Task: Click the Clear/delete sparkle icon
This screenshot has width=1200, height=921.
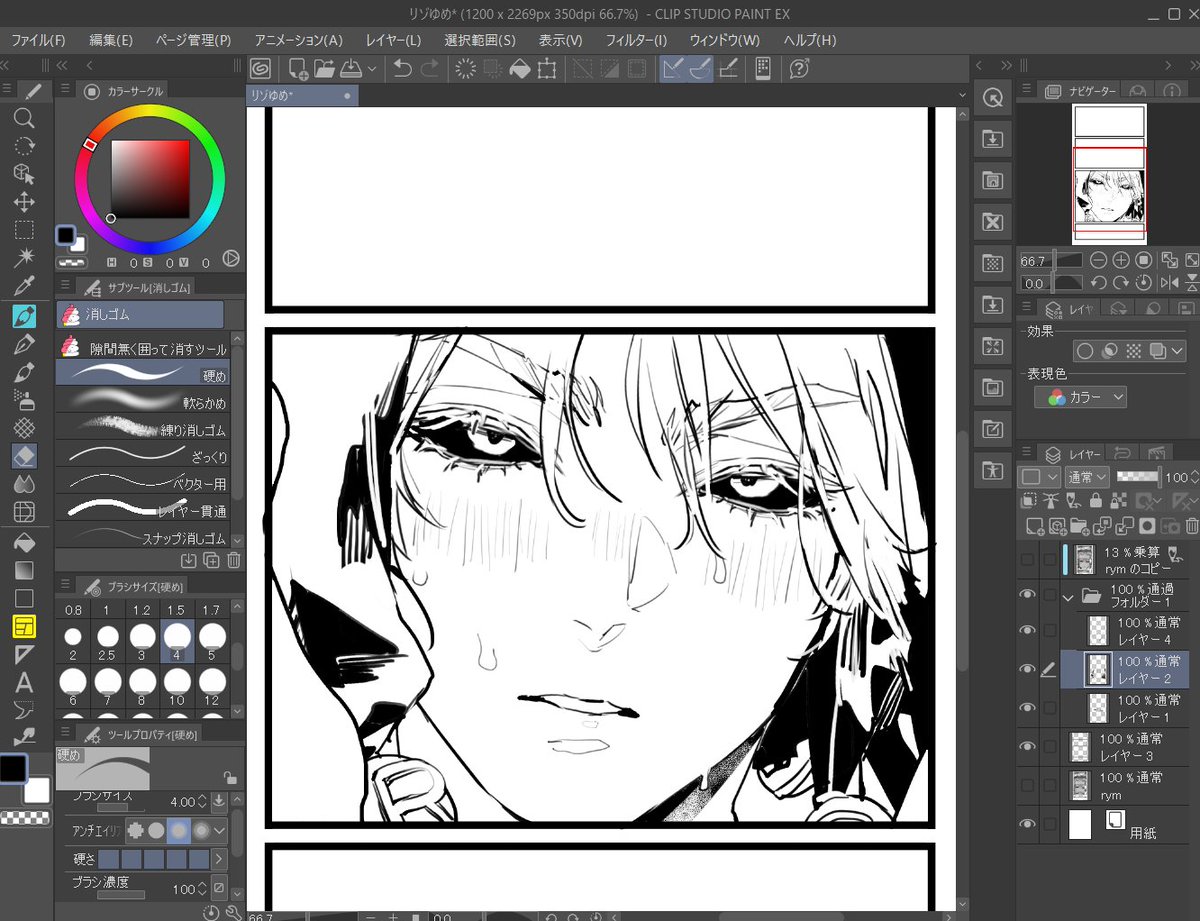Action: click(465, 68)
